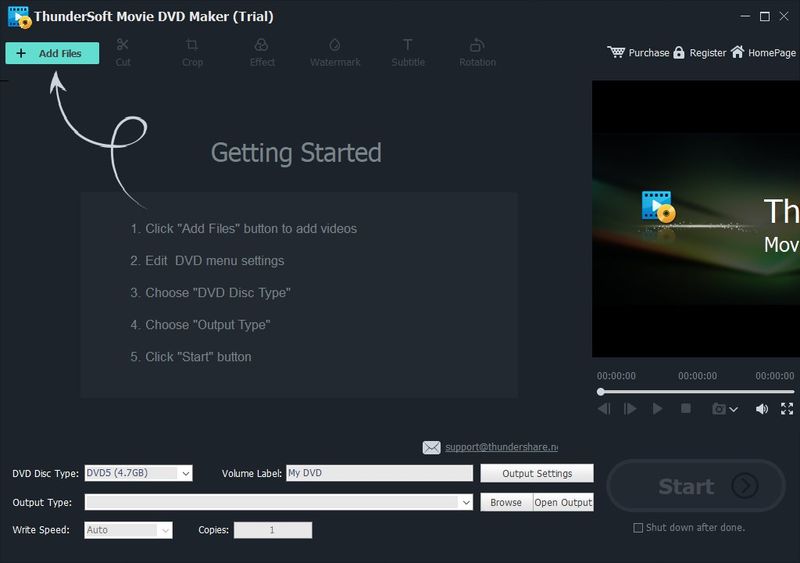This screenshot has height=563, width=800.
Task: Click "Getting Started" heading text
Action: click(x=296, y=153)
